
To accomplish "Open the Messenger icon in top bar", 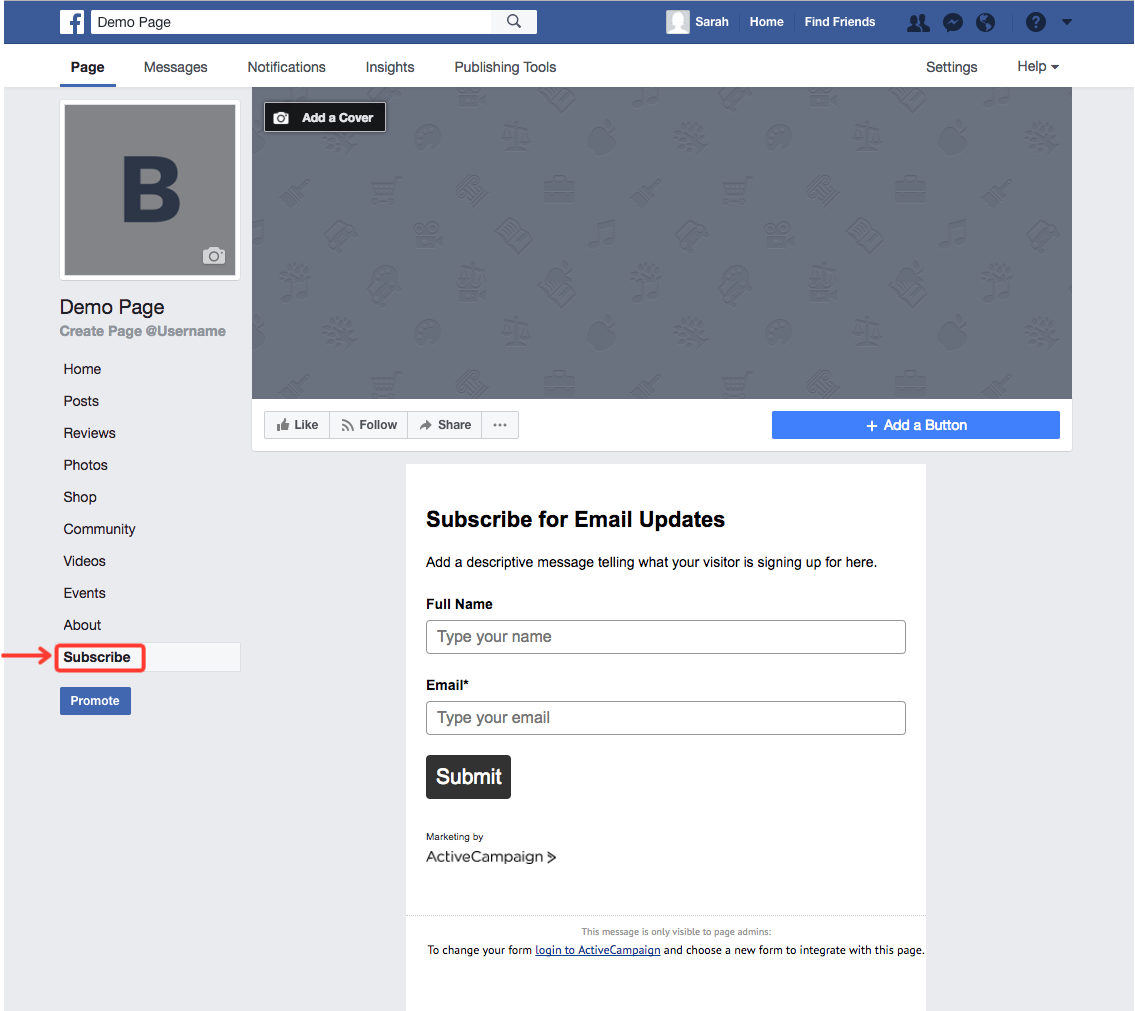I will tap(953, 22).
